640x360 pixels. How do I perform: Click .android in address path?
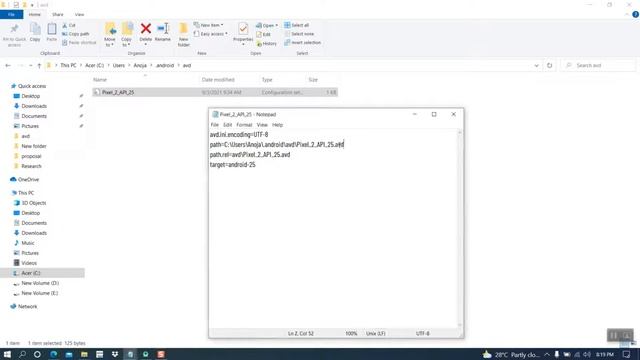165,65
